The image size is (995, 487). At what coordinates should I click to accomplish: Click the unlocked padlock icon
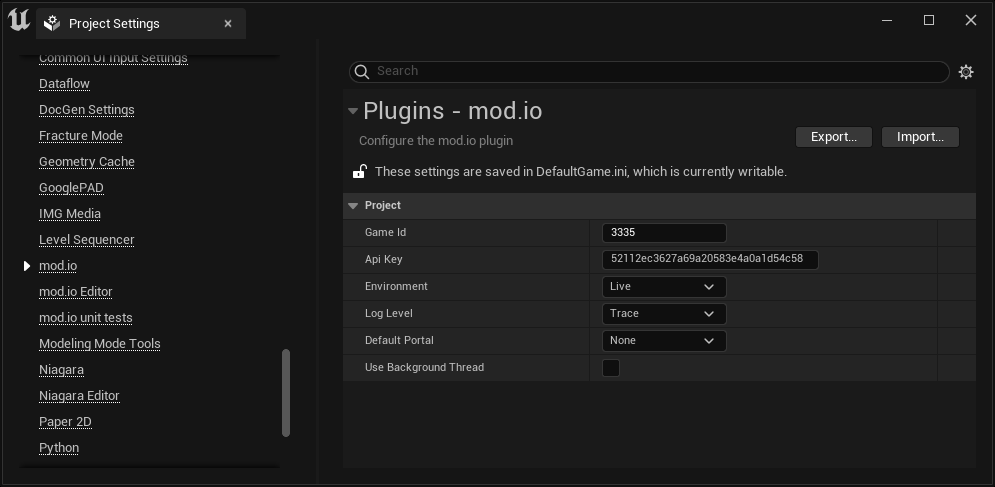[x=360, y=171]
